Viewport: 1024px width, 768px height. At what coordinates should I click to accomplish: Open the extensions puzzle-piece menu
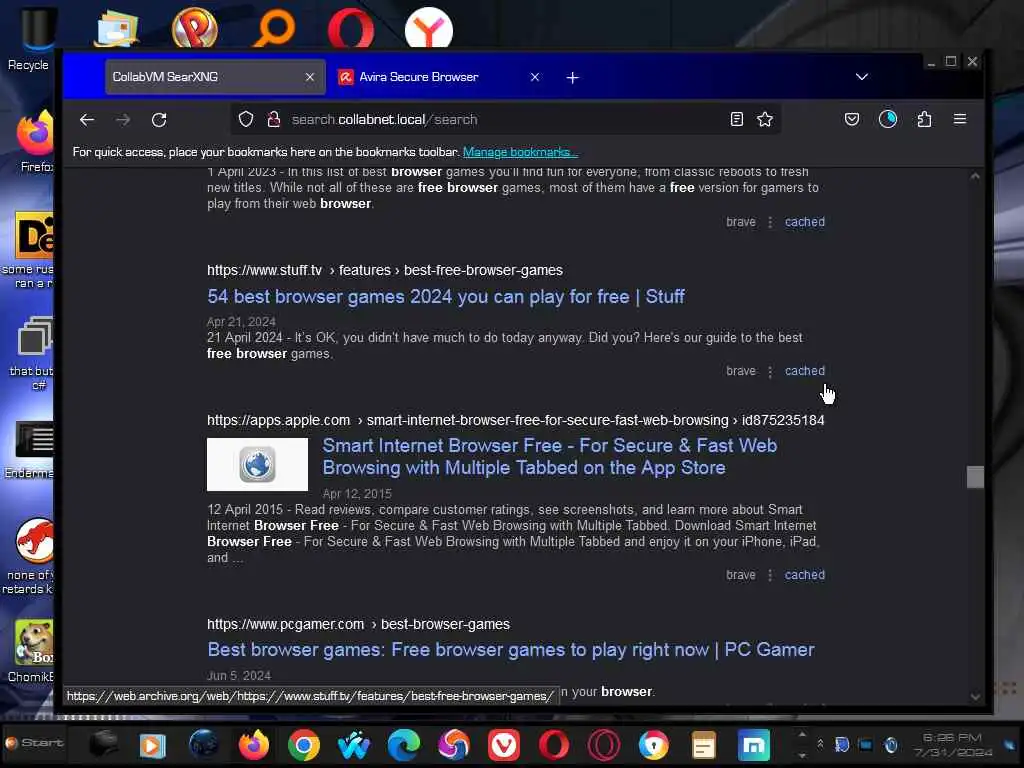click(924, 120)
